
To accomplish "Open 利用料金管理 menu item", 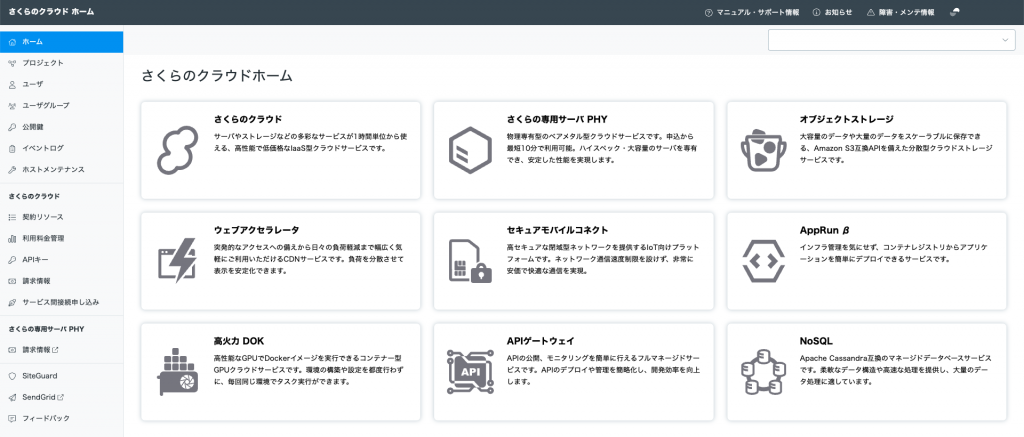I will coord(61,238).
